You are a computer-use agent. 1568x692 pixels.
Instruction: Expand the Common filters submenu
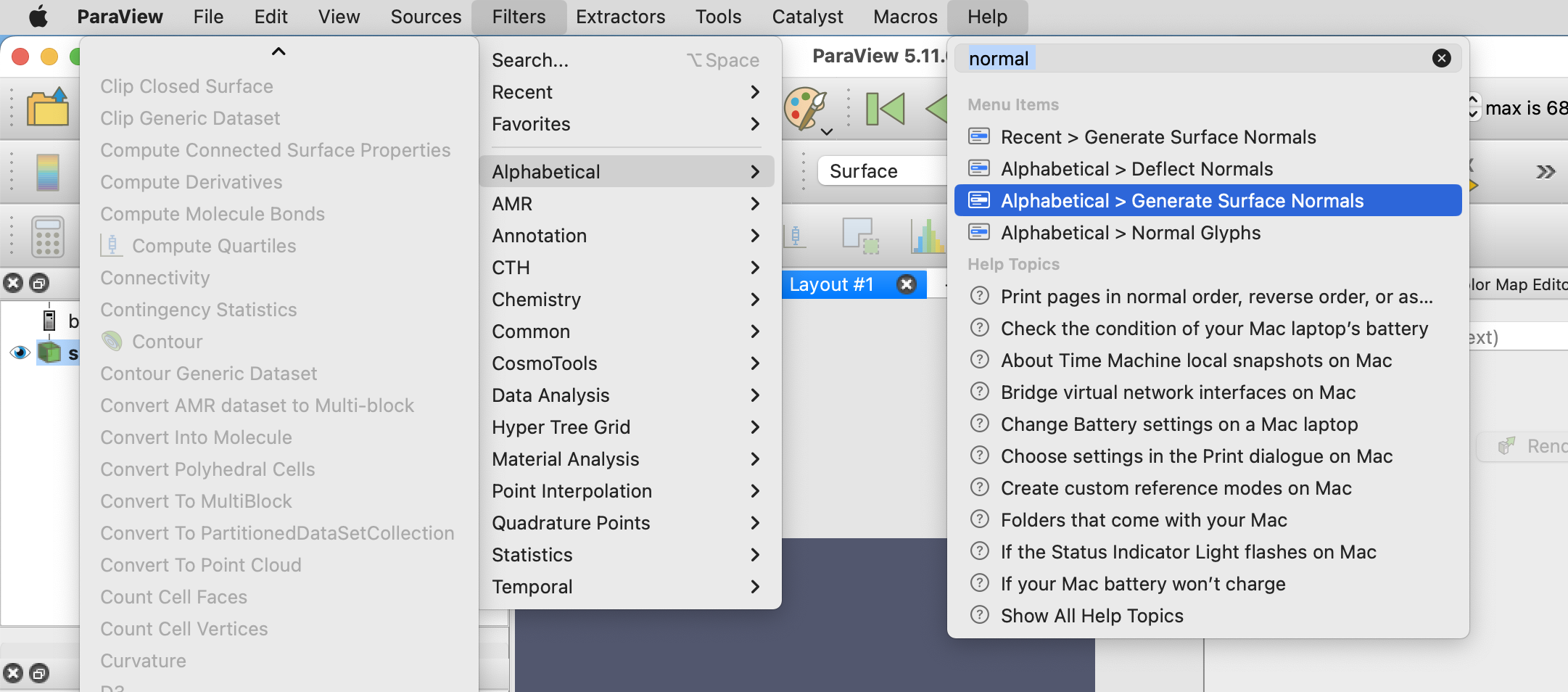(x=626, y=331)
